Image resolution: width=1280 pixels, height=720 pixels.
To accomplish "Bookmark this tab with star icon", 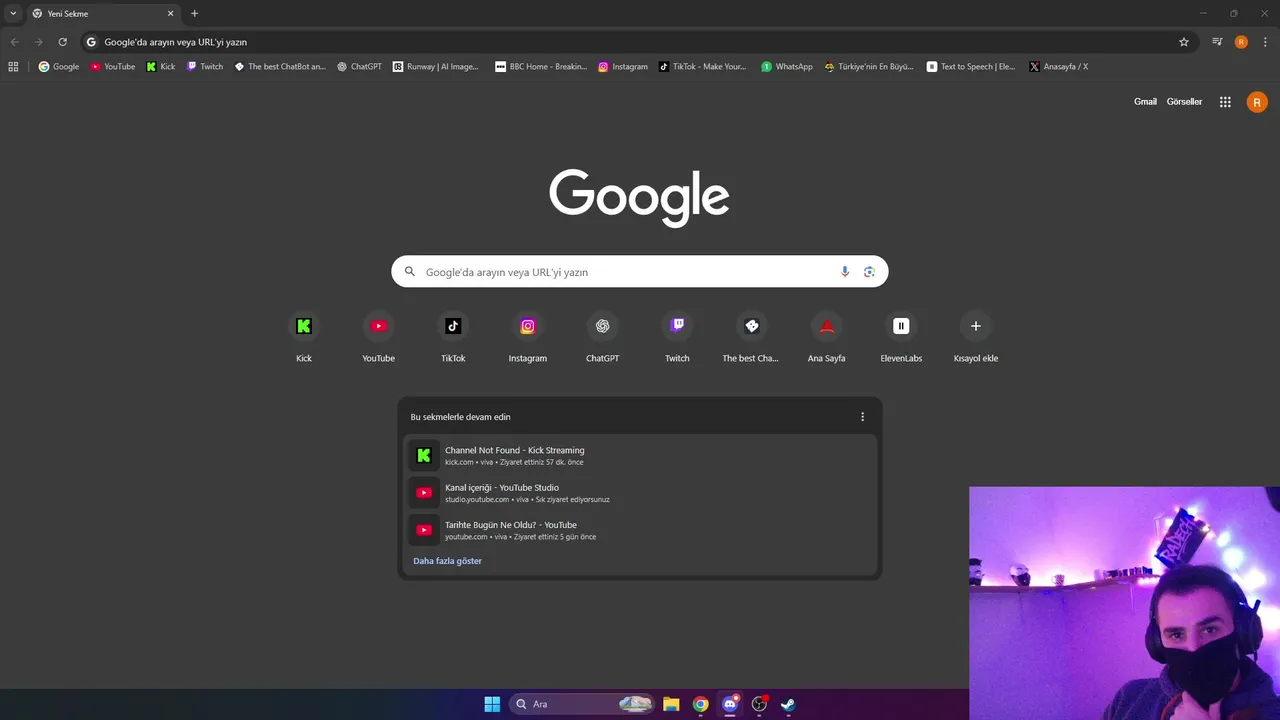I will pyautogui.click(x=1184, y=42).
